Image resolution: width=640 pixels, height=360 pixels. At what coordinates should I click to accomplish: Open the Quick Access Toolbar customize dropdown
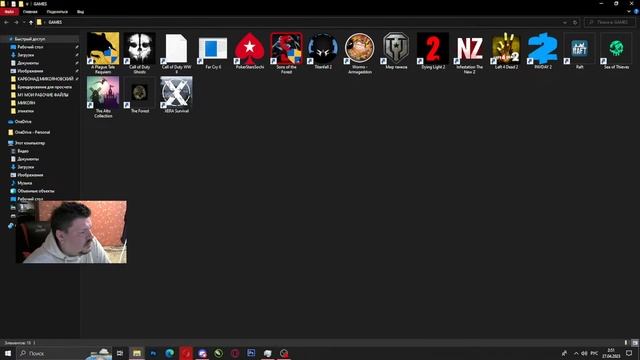coord(27,4)
